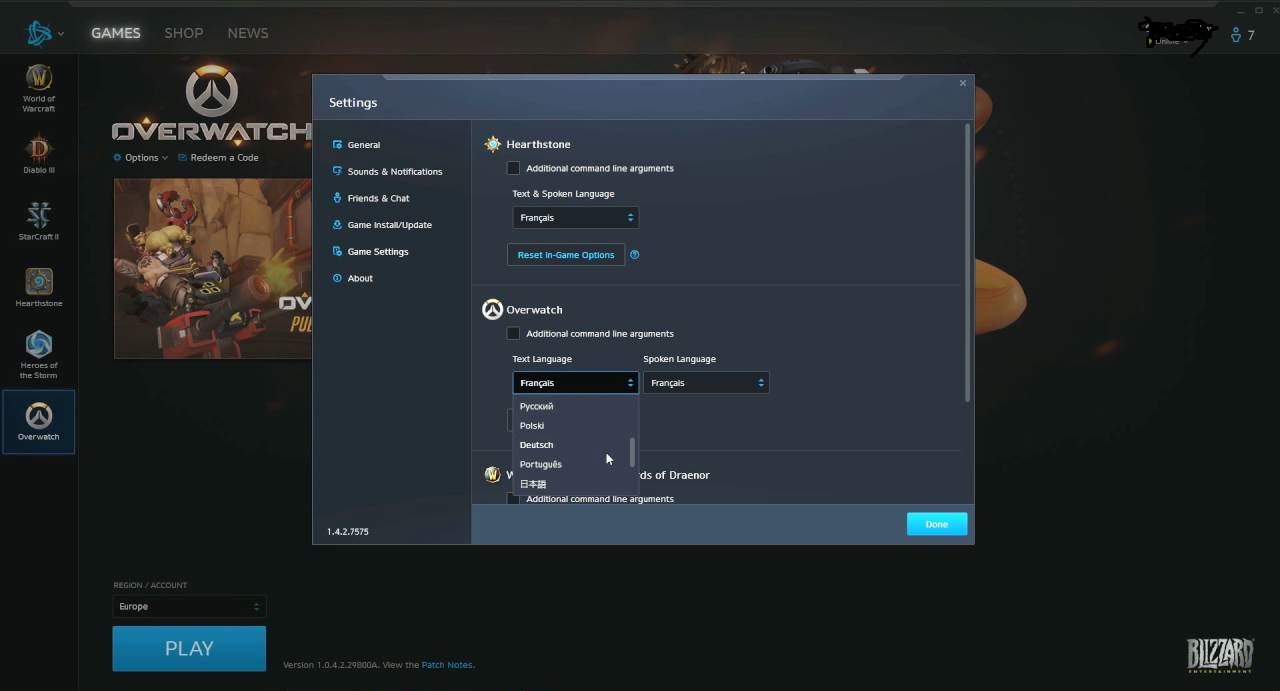Viewport: 1280px width, 691px height.
Task: Open the Patch Notes link
Action: pos(447,665)
